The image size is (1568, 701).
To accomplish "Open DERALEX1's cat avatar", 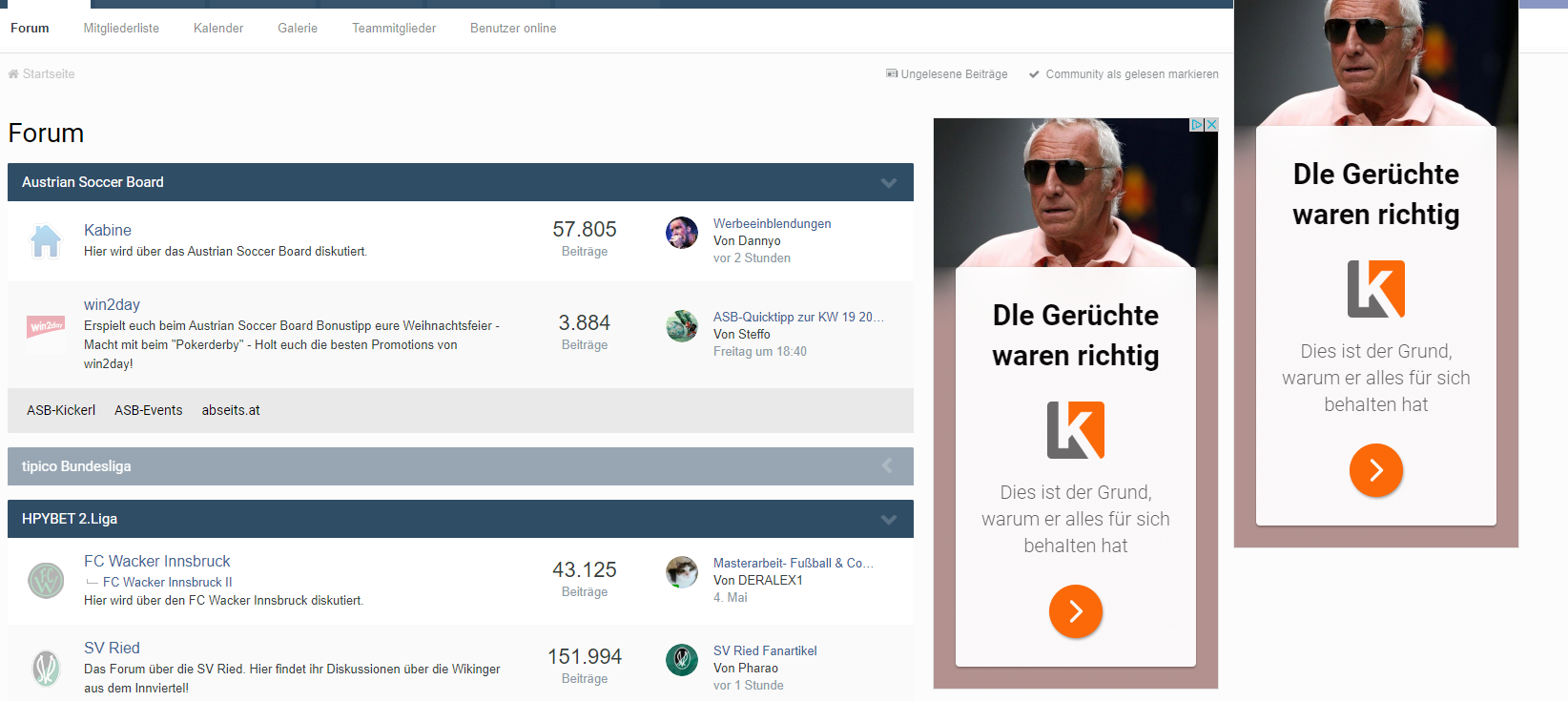I will pyautogui.click(x=682, y=572).
